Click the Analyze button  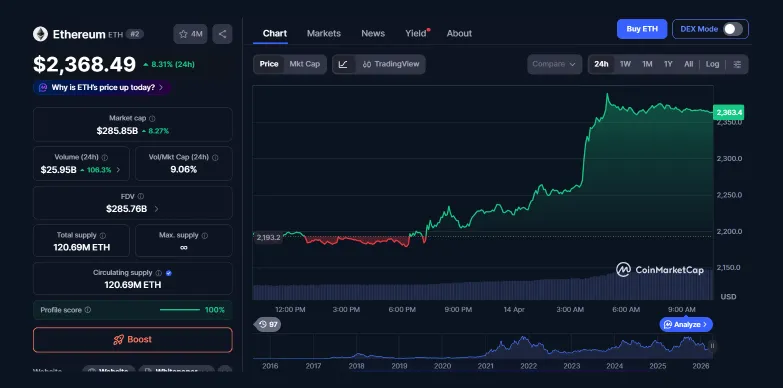686,325
